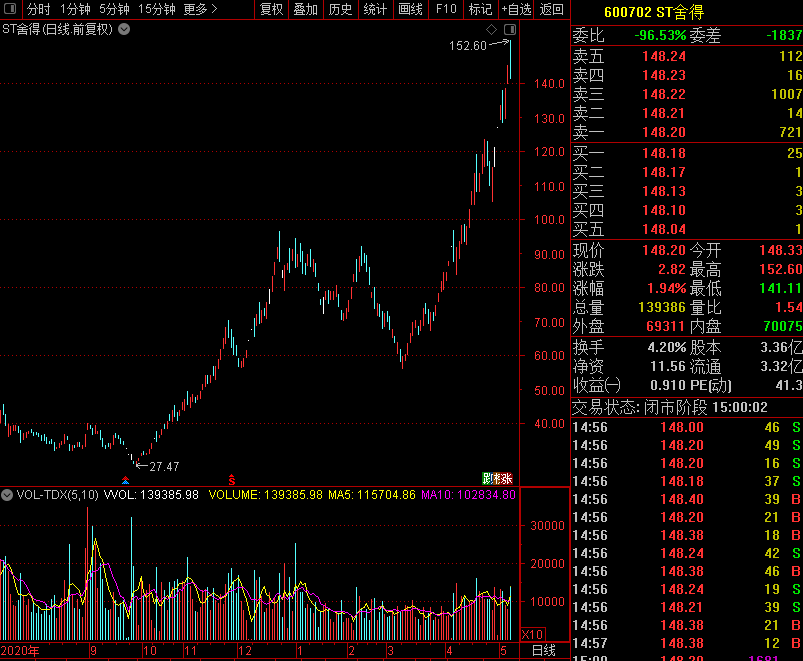Click the X10 volume scale indicator
The width and height of the screenshot is (803, 661).
click(x=534, y=634)
